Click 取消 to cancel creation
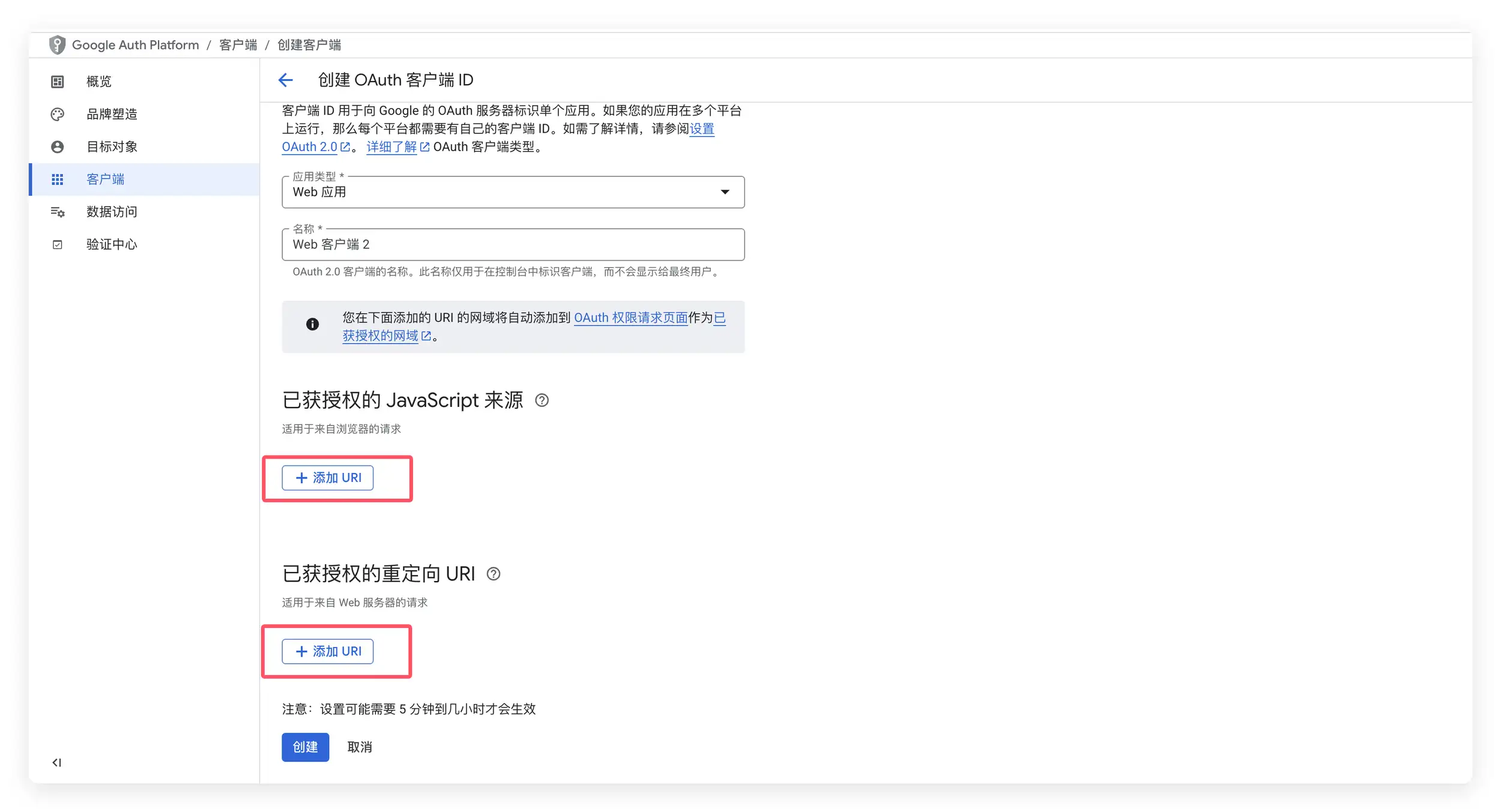Viewport: 1501px width, 812px height. click(x=360, y=747)
